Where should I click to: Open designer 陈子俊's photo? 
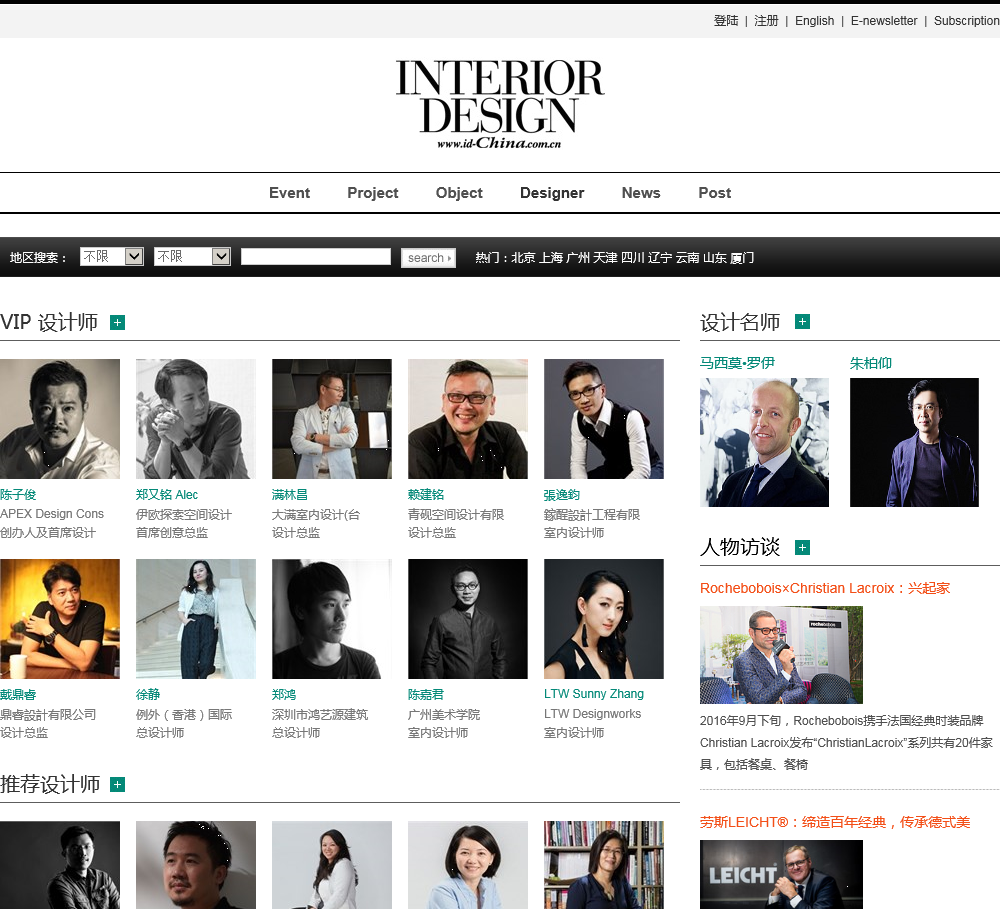(x=60, y=419)
